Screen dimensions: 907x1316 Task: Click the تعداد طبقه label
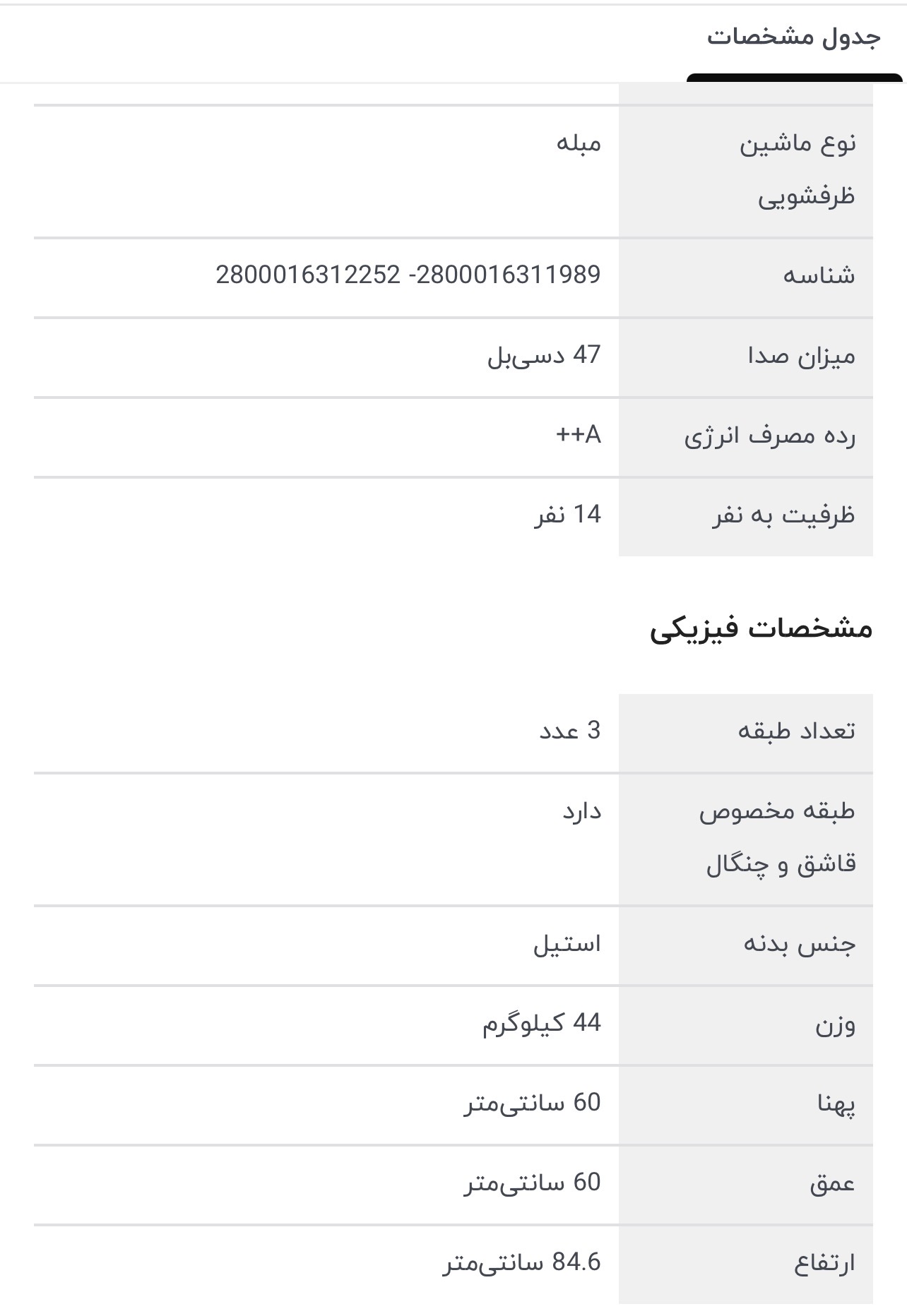click(x=797, y=731)
